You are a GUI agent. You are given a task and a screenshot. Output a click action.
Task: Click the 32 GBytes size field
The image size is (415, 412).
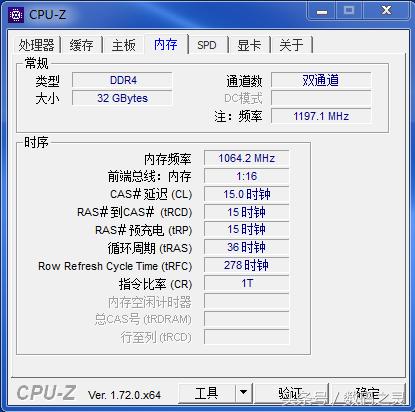(122, 98)
